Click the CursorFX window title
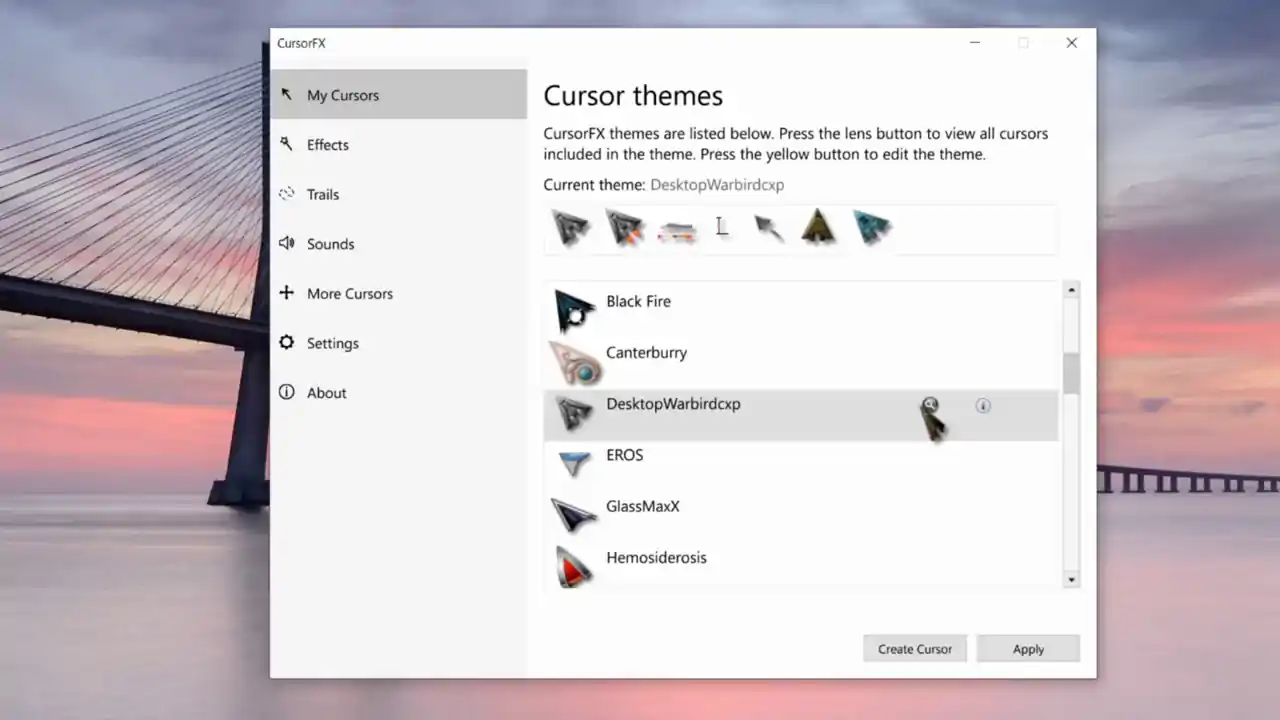This screenshot has width=1280, height=720. click(x=301, y=43)
